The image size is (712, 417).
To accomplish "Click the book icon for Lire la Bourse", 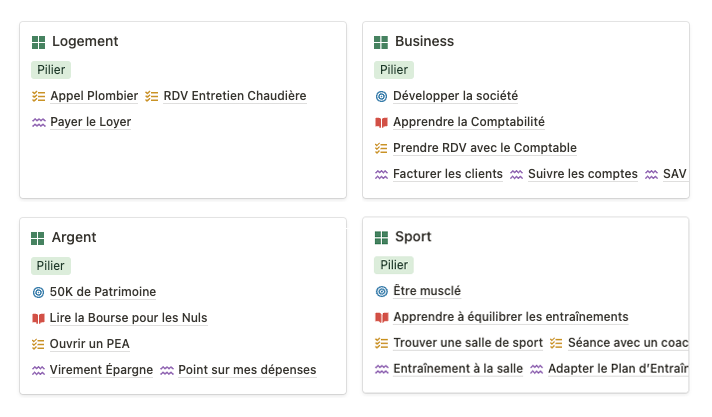I will point(38,319).
